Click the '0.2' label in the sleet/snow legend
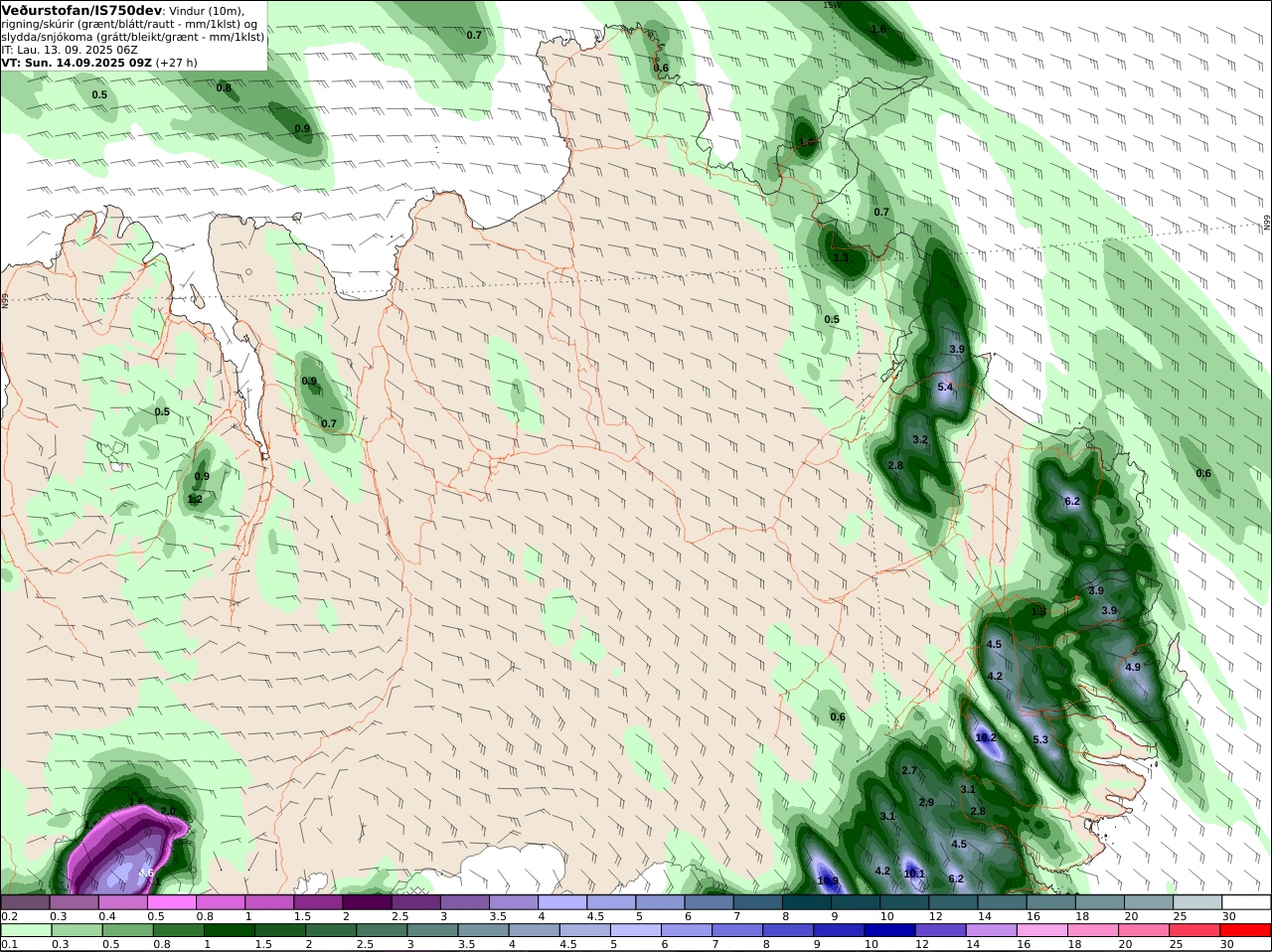This screenshot has width=1272, height=952. pyautogui.click(x=9, y=916)
